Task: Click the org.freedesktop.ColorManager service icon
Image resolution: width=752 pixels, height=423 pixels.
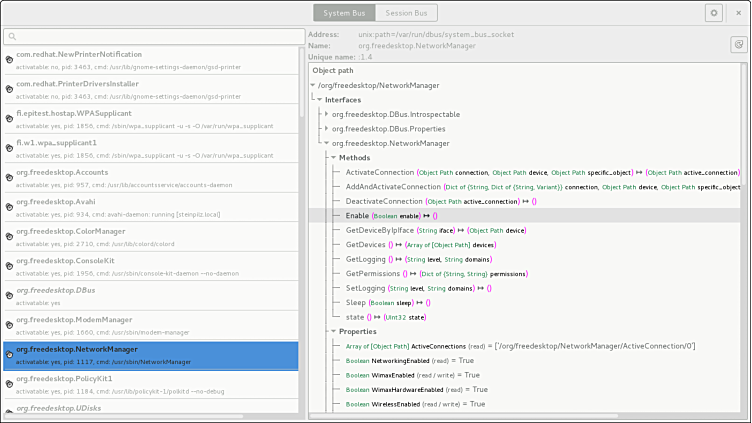Action: click(x=9, y=236)
